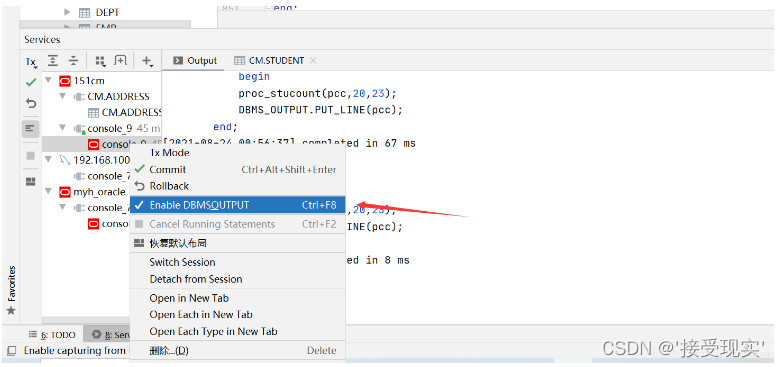Collapse the 192.168.100 data source node

pyautogui.click(x=49, y=159)
